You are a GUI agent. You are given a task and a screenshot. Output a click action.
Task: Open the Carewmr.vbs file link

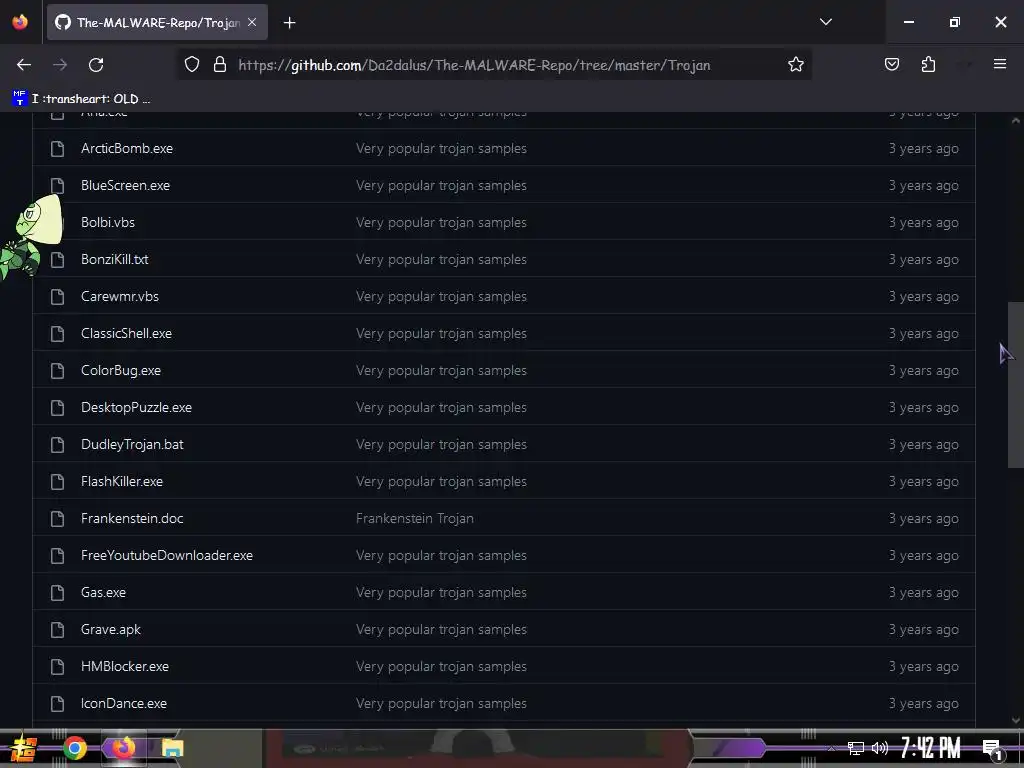120,296
